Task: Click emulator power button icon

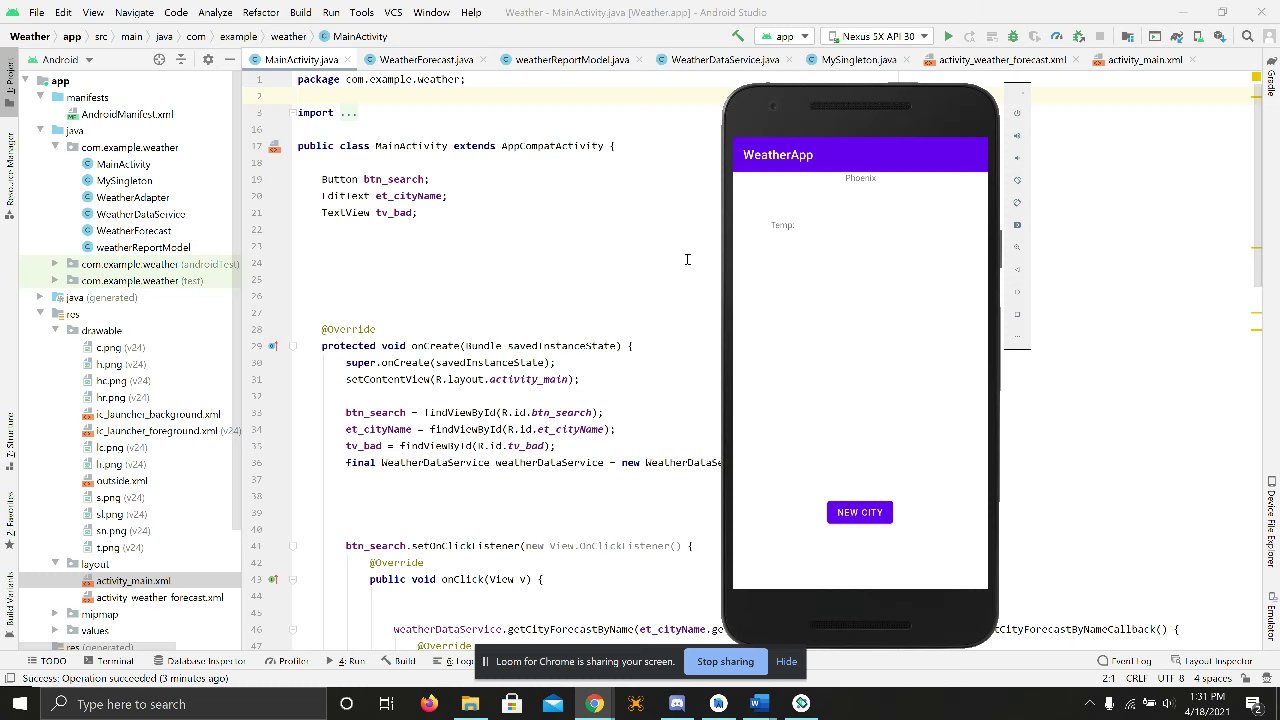Action: 1017,113
